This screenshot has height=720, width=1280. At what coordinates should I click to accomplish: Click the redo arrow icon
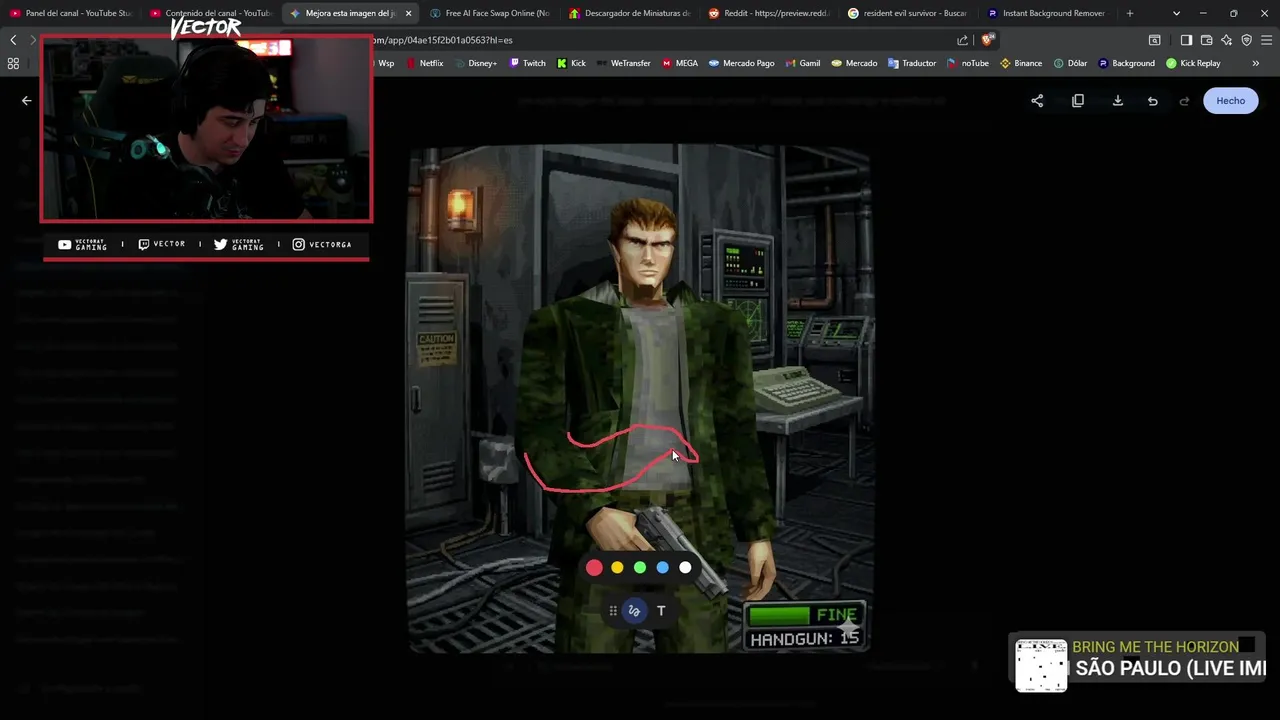coord(1185,101)
